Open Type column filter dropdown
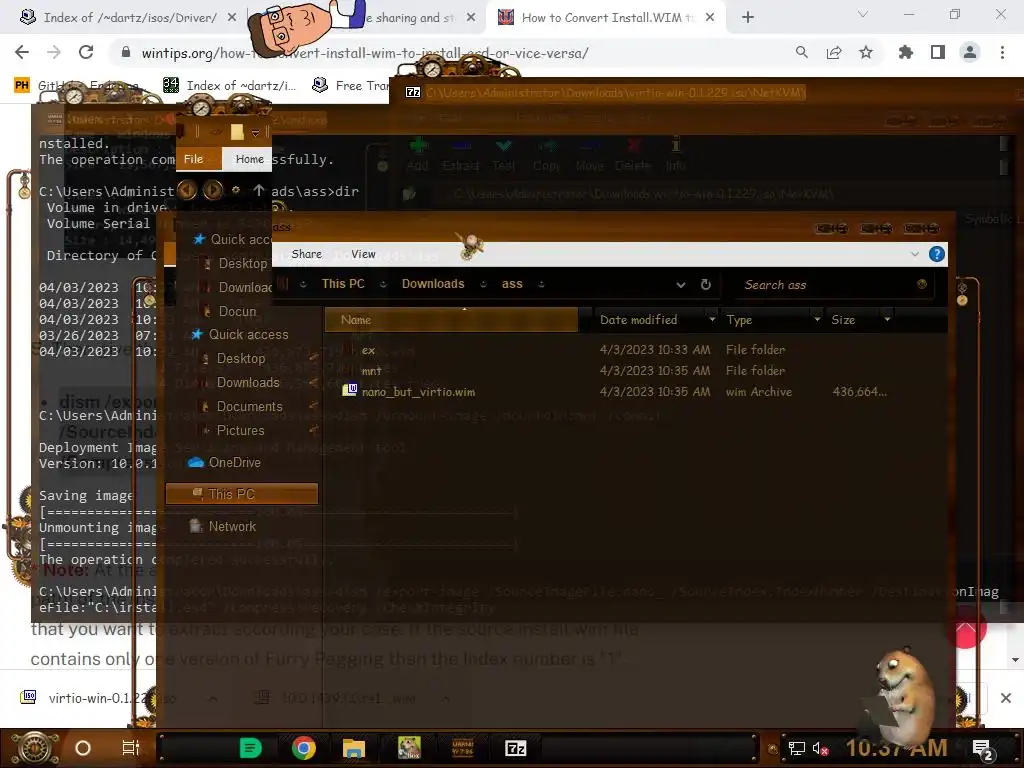Screen dimensions: 1024x768 [817, 320]
